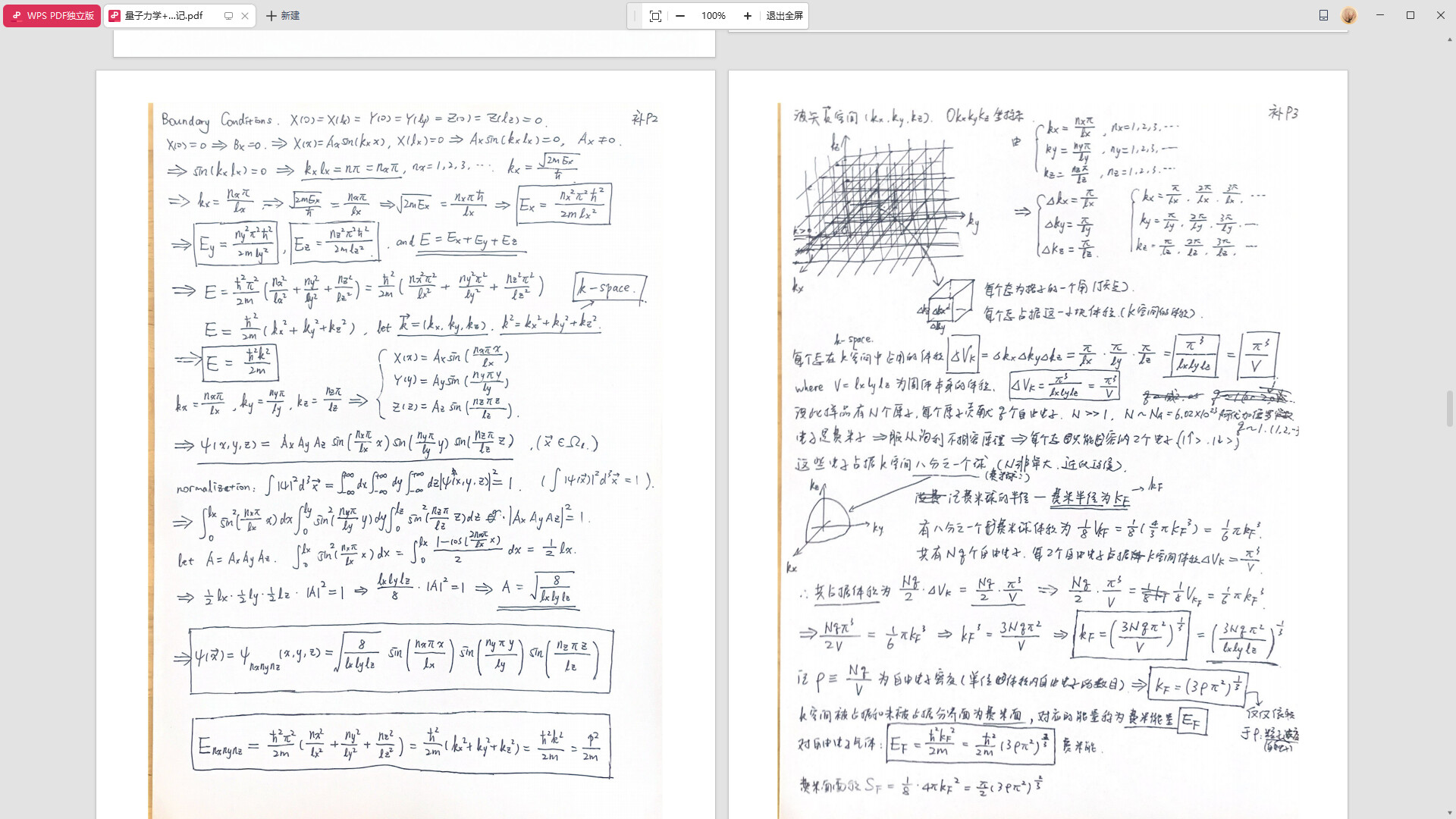Close the 量子力学 PDF tab
The image size is (1456, 819).
coord(245,15)
